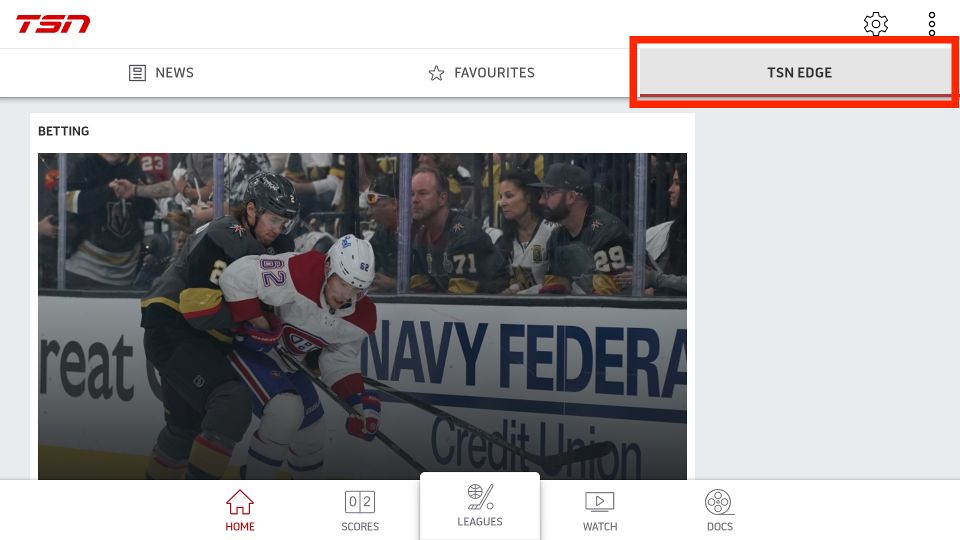Click the Betting section heading
This screenshot has height=540, width=960.
pos(63,131)
